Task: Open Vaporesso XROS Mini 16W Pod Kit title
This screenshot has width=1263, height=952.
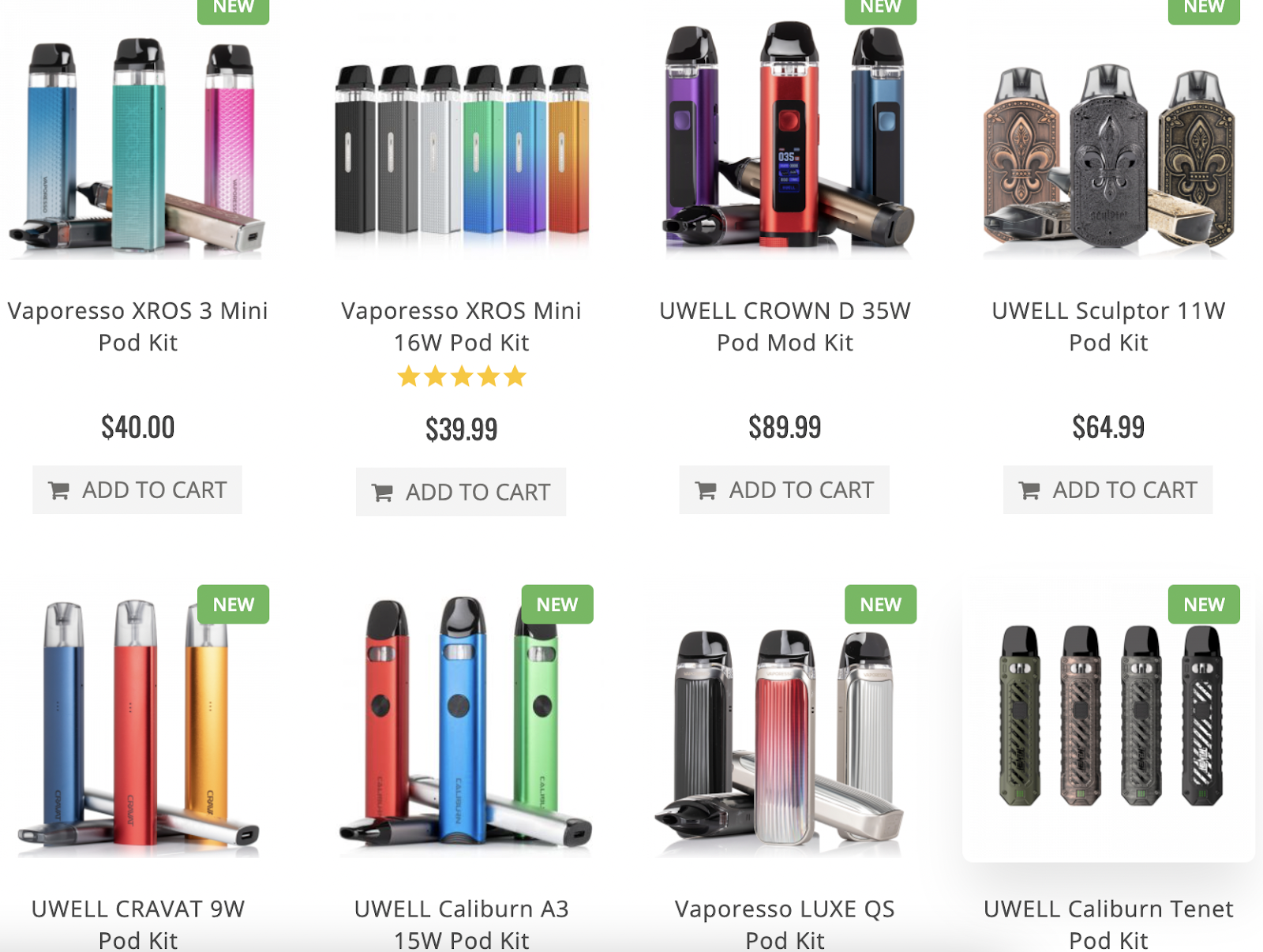Action: tap(462, 327)
